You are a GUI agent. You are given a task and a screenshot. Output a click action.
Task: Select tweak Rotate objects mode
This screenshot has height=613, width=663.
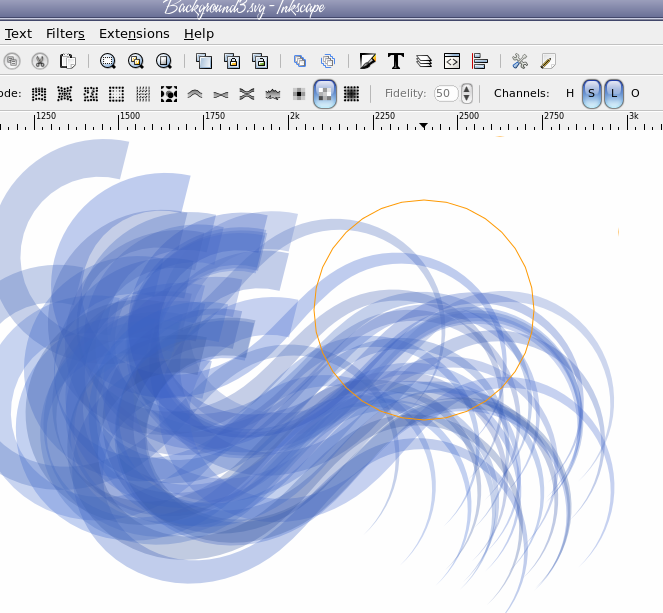click(x=143, y=93)
